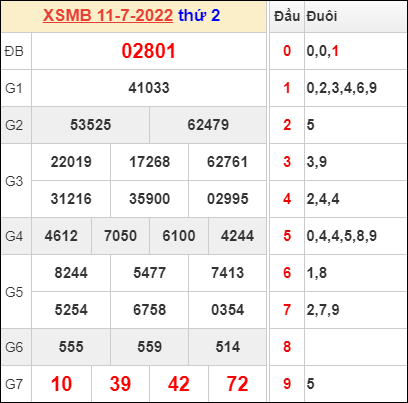Select G6 number 555

click(x=71, y=347)
